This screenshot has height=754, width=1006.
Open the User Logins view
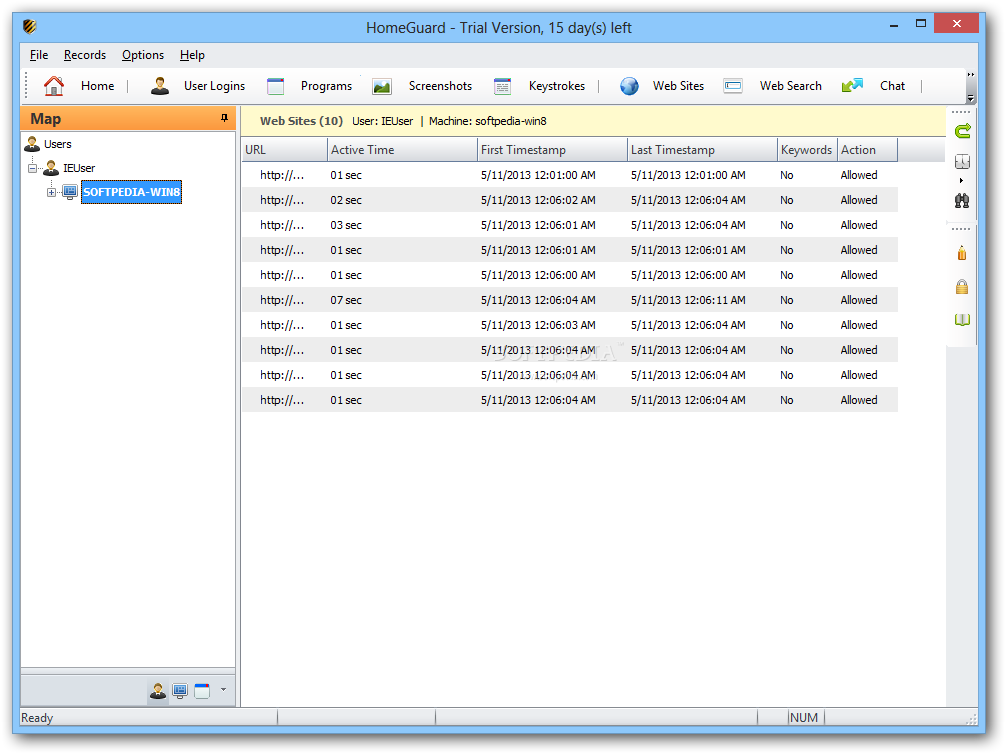197,86
